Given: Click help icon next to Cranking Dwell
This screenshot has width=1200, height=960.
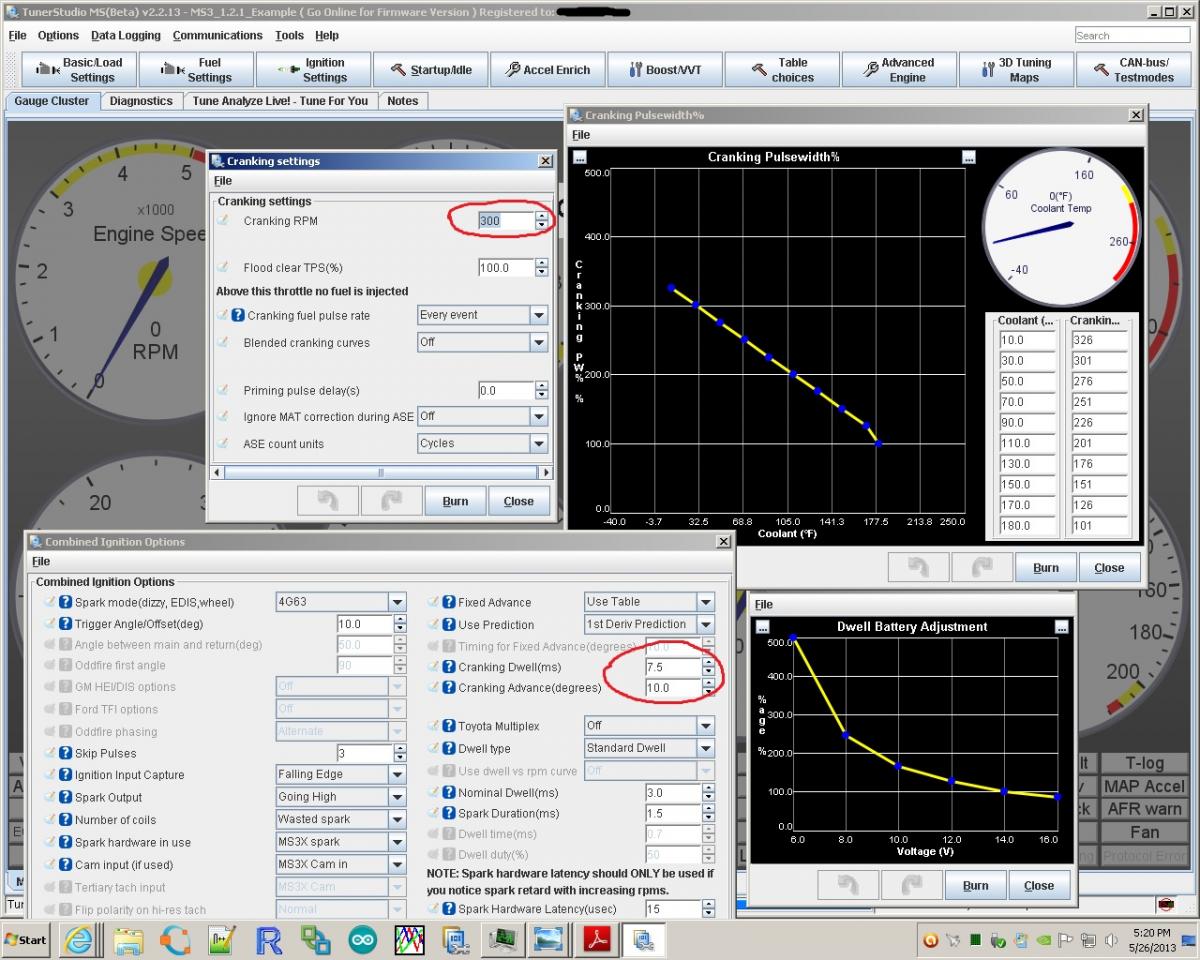Looking at the screenshot, I should (x=449, y=667).
